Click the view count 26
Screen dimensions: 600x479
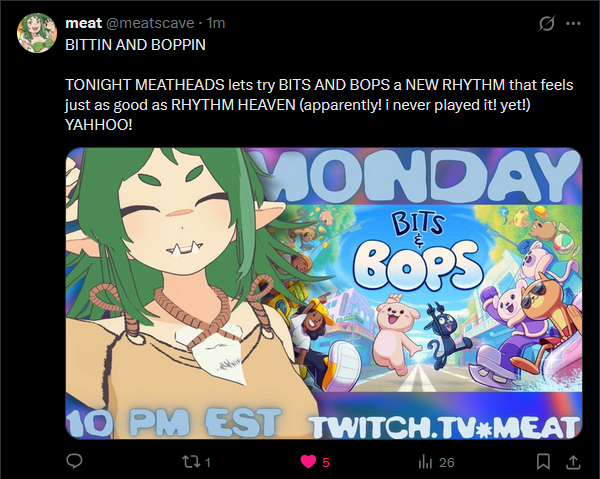(x=447, y=463)
